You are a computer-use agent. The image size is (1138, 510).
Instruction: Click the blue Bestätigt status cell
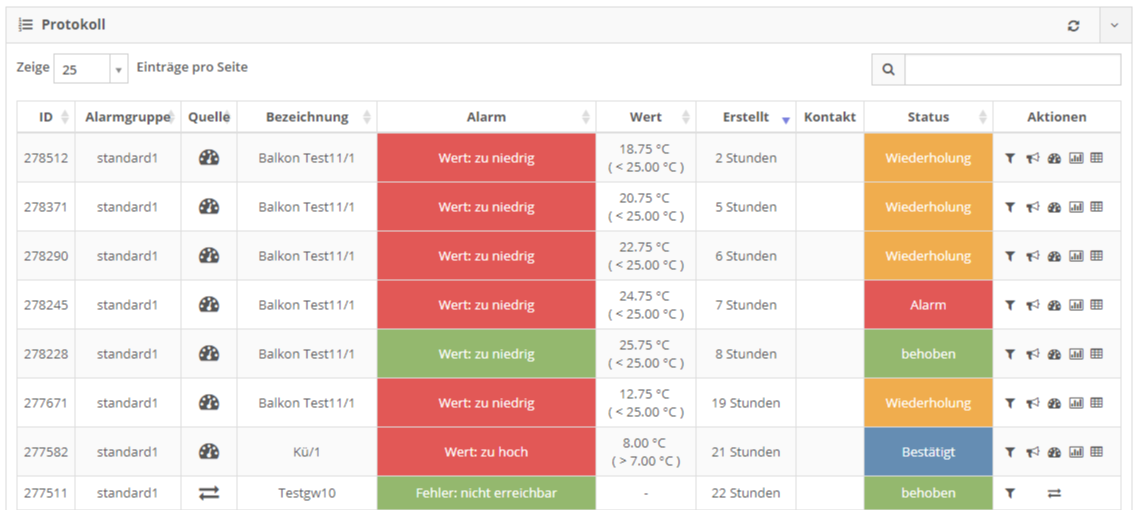[928, 452]
